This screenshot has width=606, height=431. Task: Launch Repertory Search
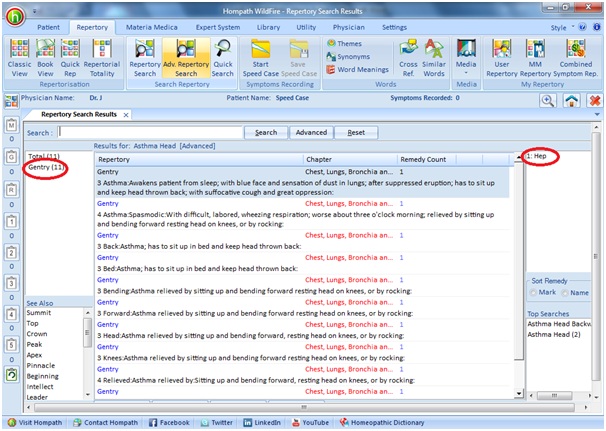tap(145, 58)
